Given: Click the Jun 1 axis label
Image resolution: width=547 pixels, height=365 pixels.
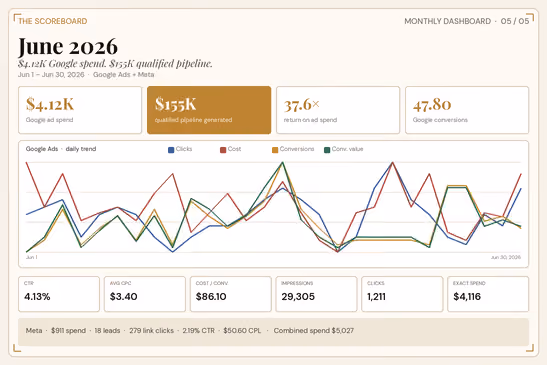Looking at the screenshot, I should pyautogui.click(x=31, y=257).
